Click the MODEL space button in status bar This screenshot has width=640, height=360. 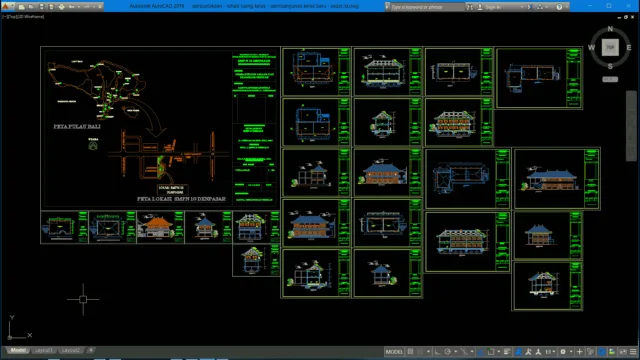[394, 352]
